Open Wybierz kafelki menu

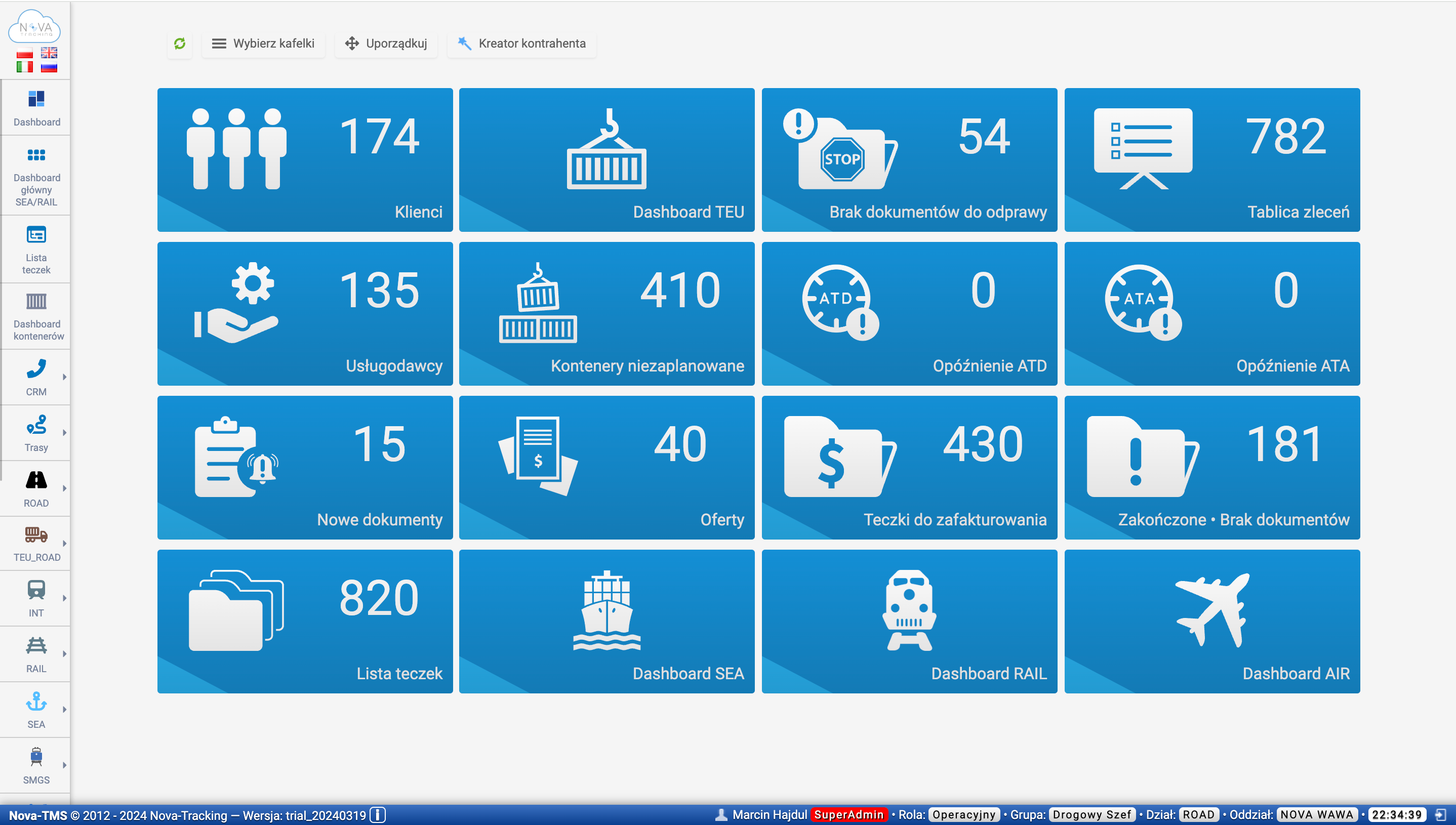[x=263, y=44]
